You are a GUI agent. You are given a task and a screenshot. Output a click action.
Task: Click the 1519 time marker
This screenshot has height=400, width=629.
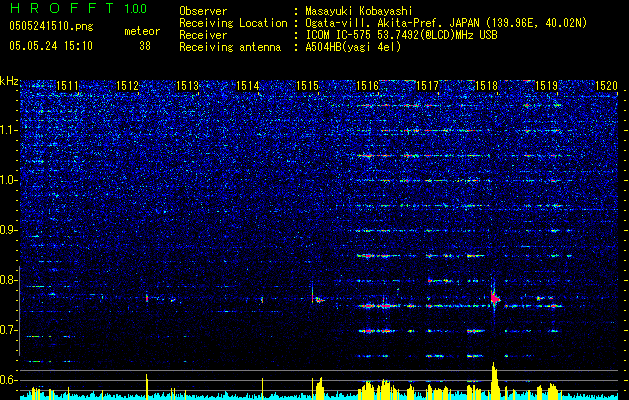click(547, 85)
